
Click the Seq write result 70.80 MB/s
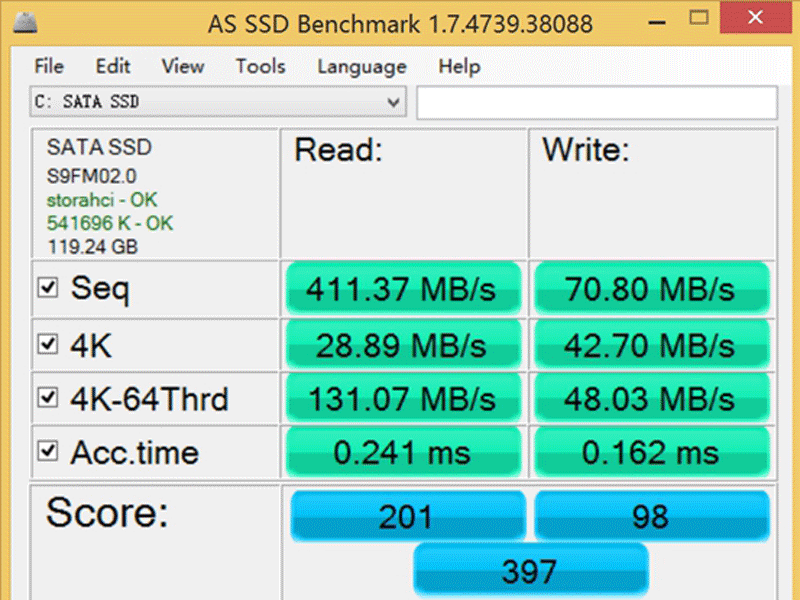[x=652, y=289]
